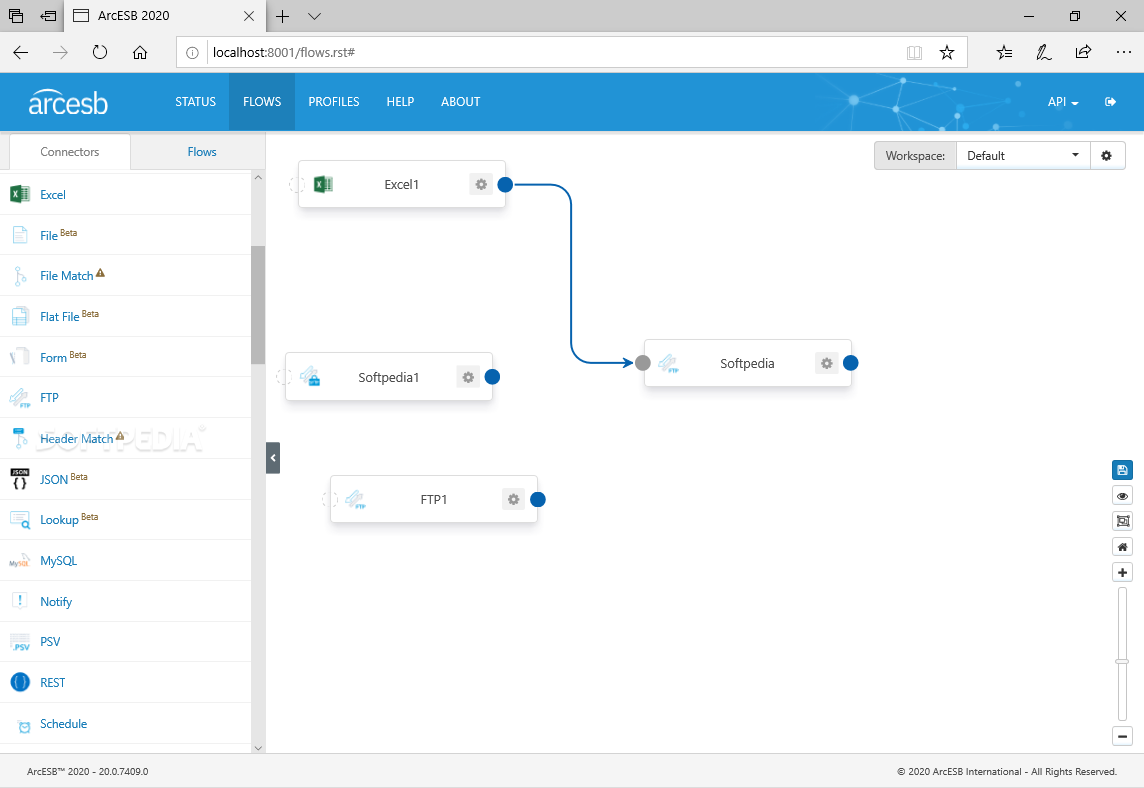
Task: Click the Header Match connector icon
Action: (x=20, y=439)
